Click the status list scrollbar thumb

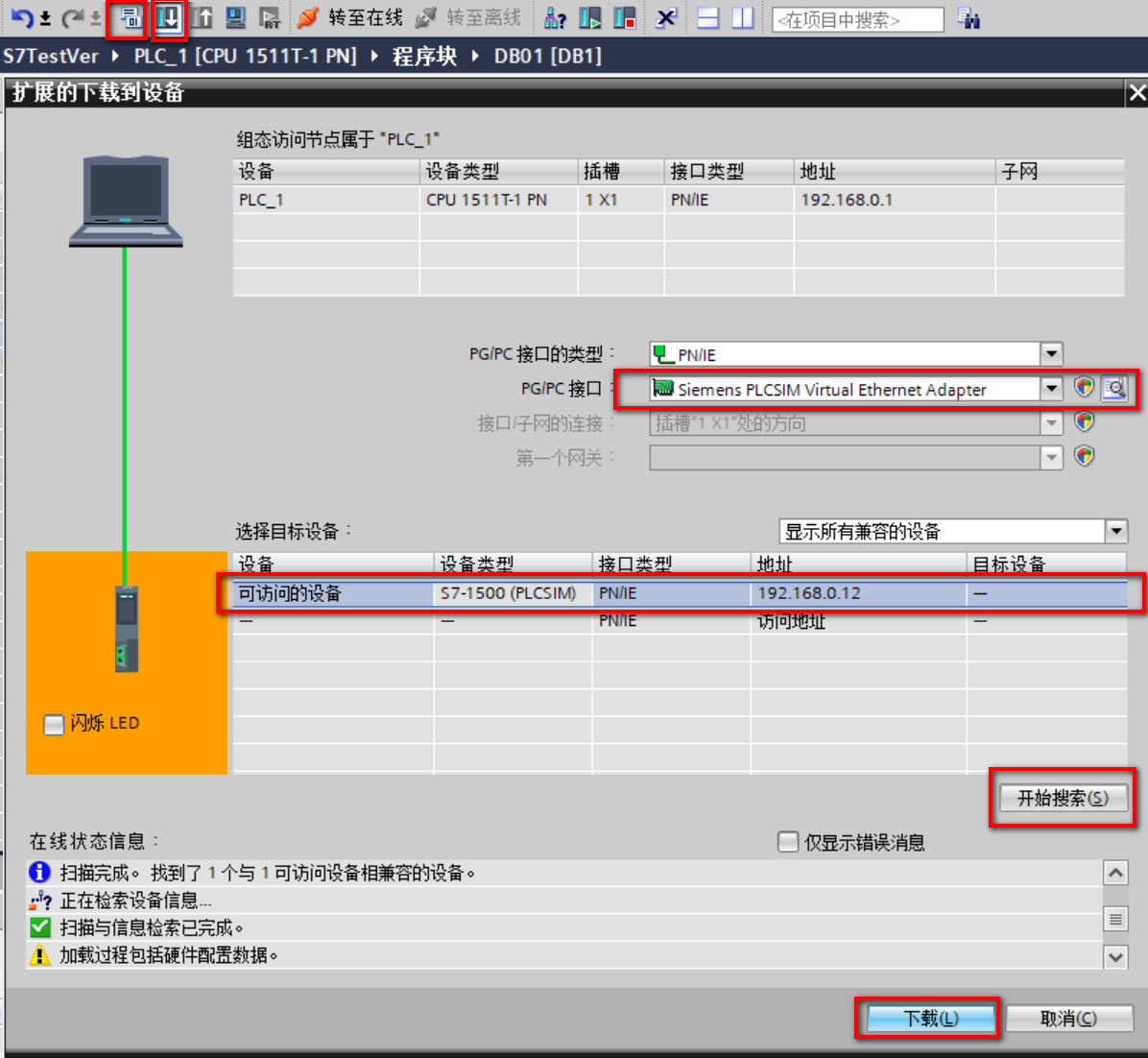(x=1115, y=918)
